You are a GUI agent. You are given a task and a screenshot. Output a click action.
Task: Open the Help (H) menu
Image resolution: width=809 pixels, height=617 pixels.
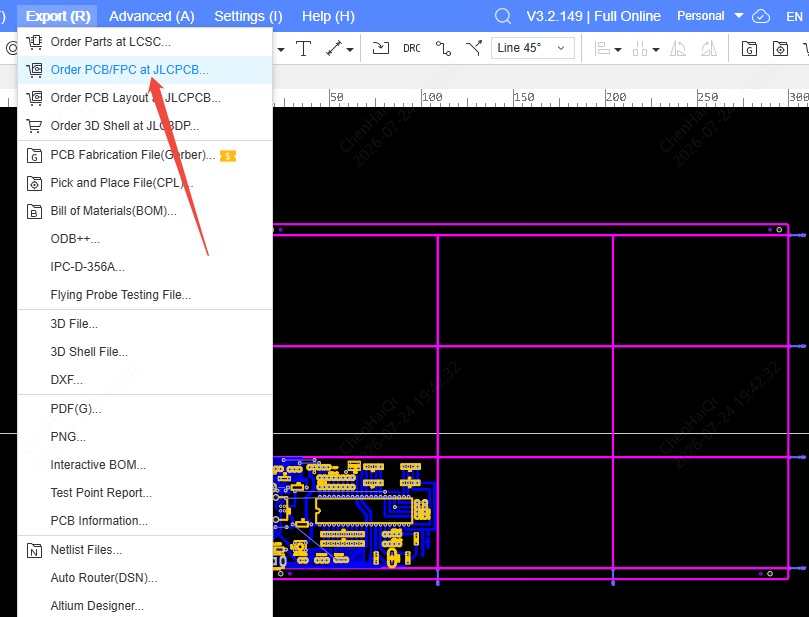[328, 16]
